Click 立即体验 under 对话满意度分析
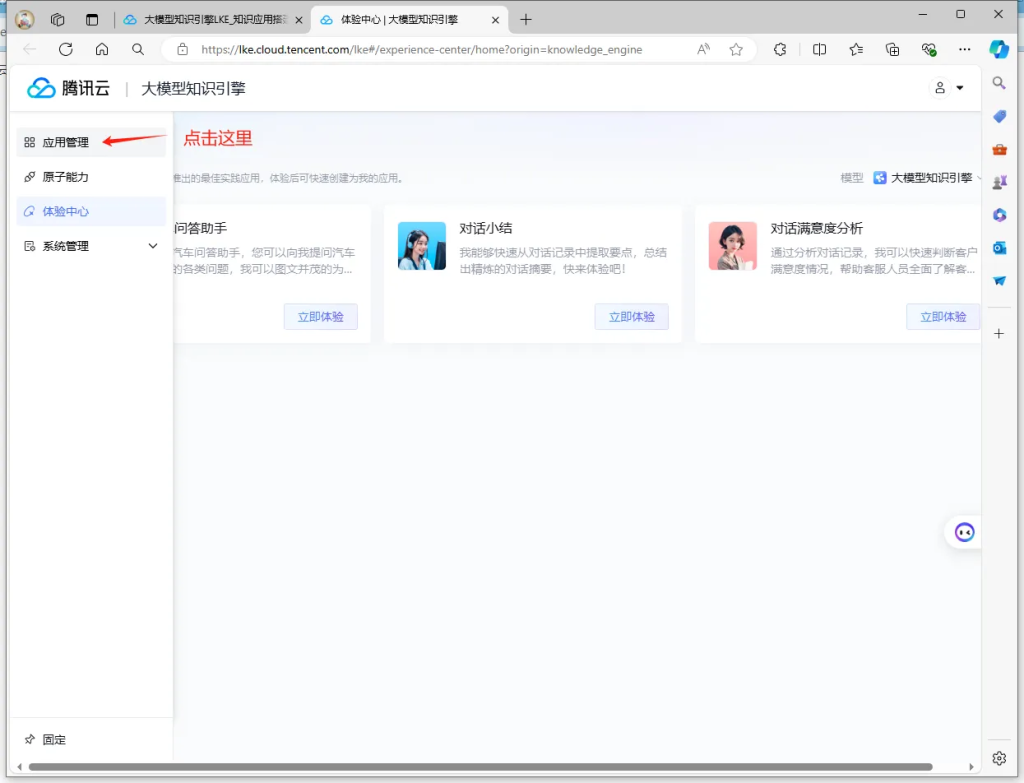 click(x=942, y=317)
